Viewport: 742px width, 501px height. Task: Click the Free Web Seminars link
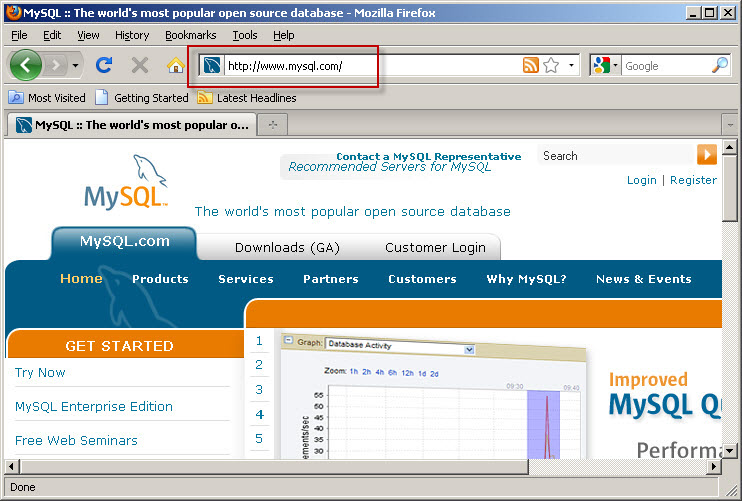76,440
